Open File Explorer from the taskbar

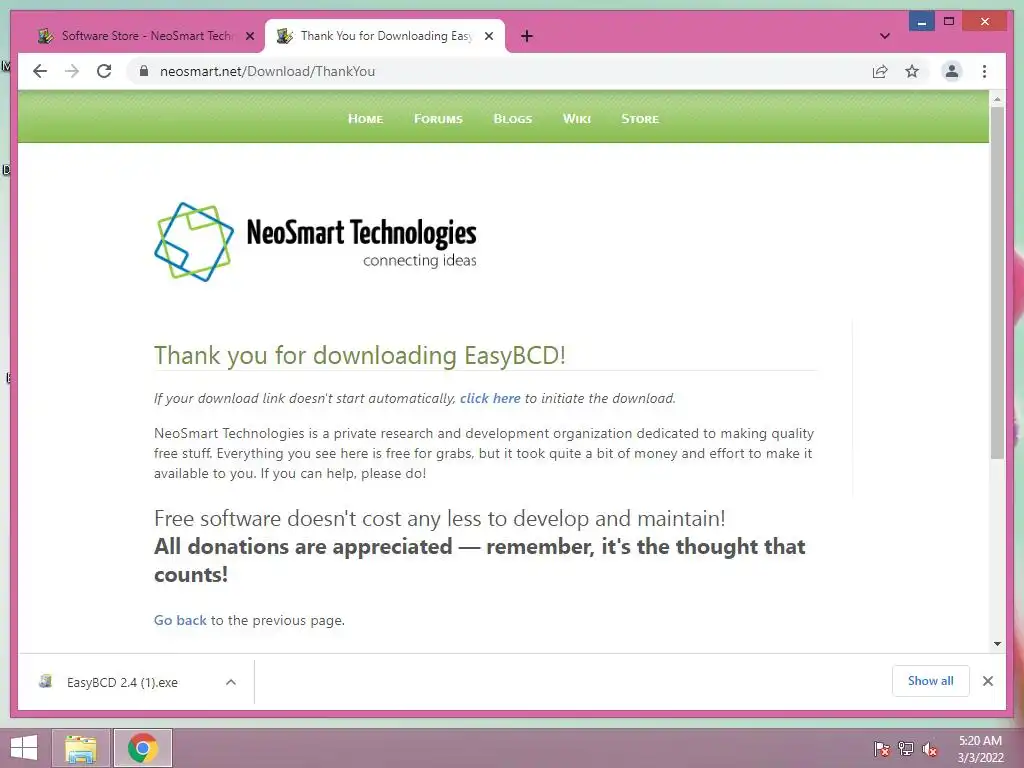click(81, 748)
